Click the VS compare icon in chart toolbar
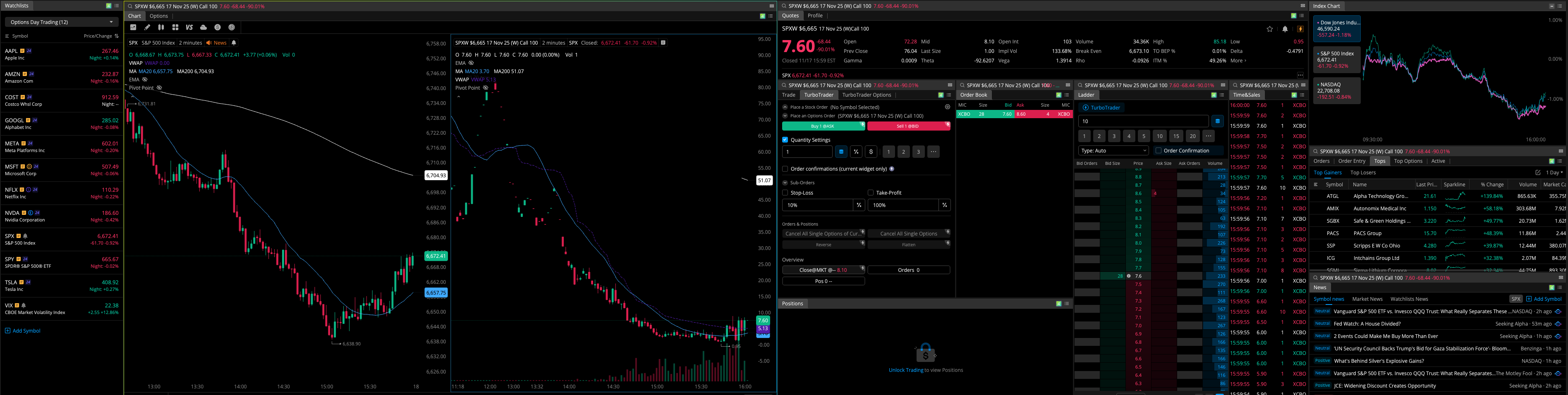Screen dimensions: 1568x395 click(x=189, y=27)
